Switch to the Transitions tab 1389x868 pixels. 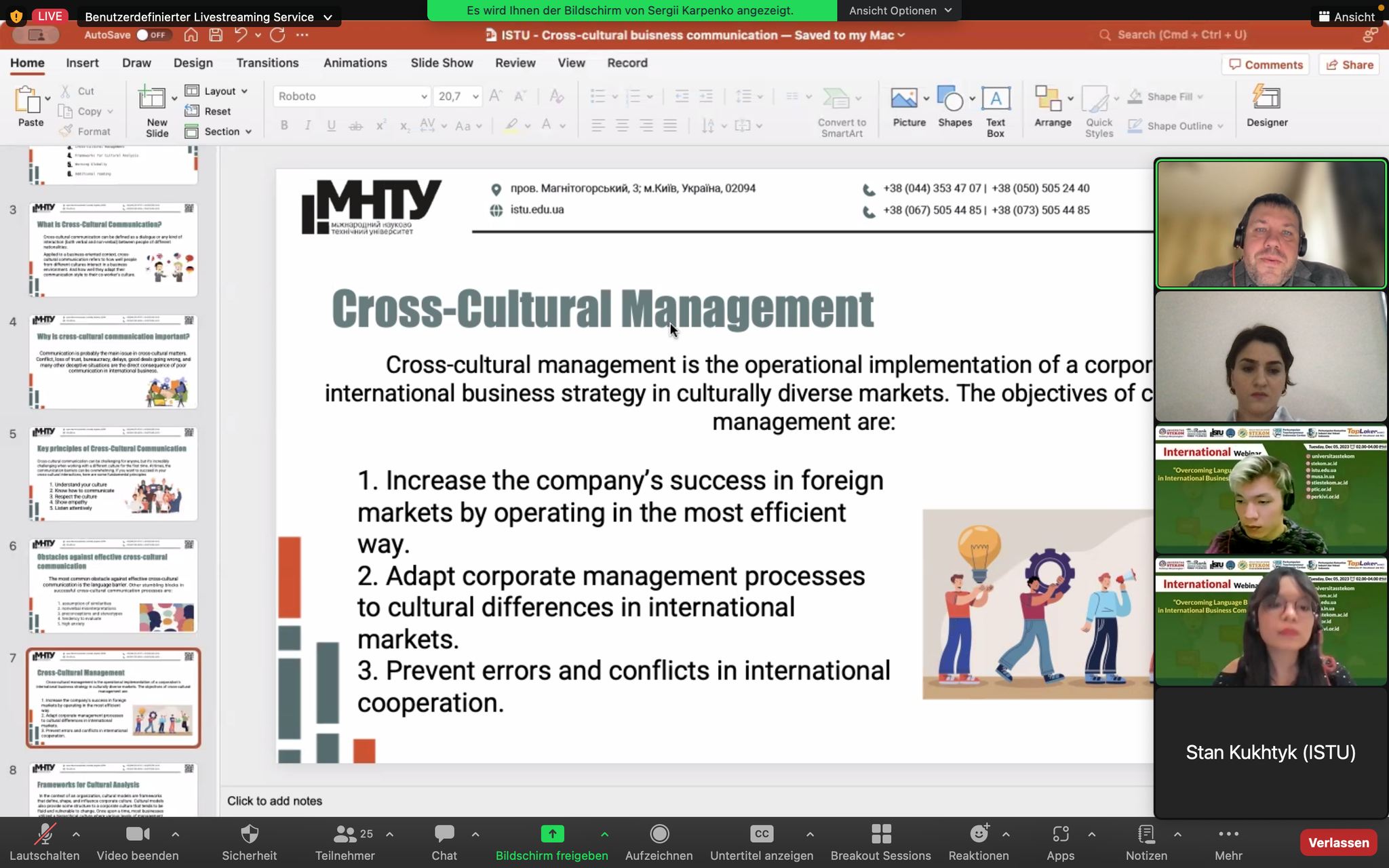tap(267, 62)
